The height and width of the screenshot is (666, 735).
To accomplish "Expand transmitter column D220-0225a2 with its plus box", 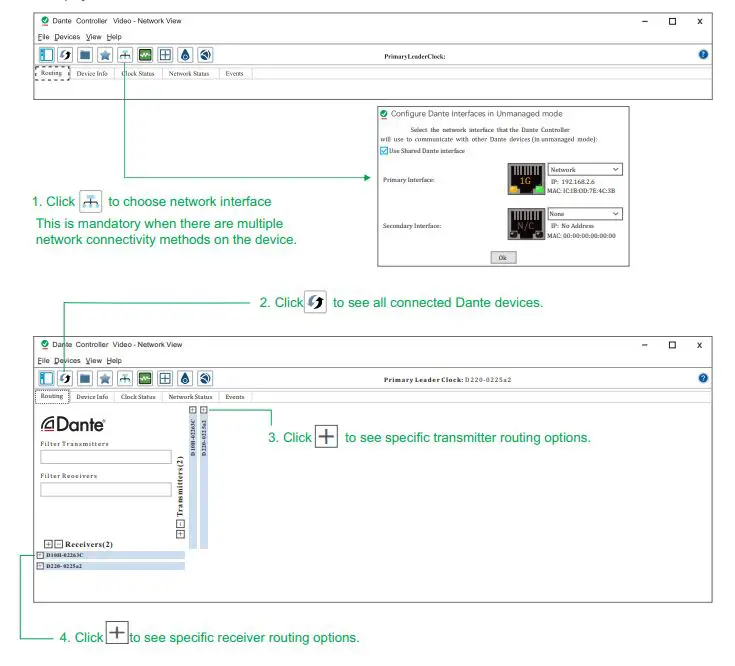I will (x=203, y=410).
